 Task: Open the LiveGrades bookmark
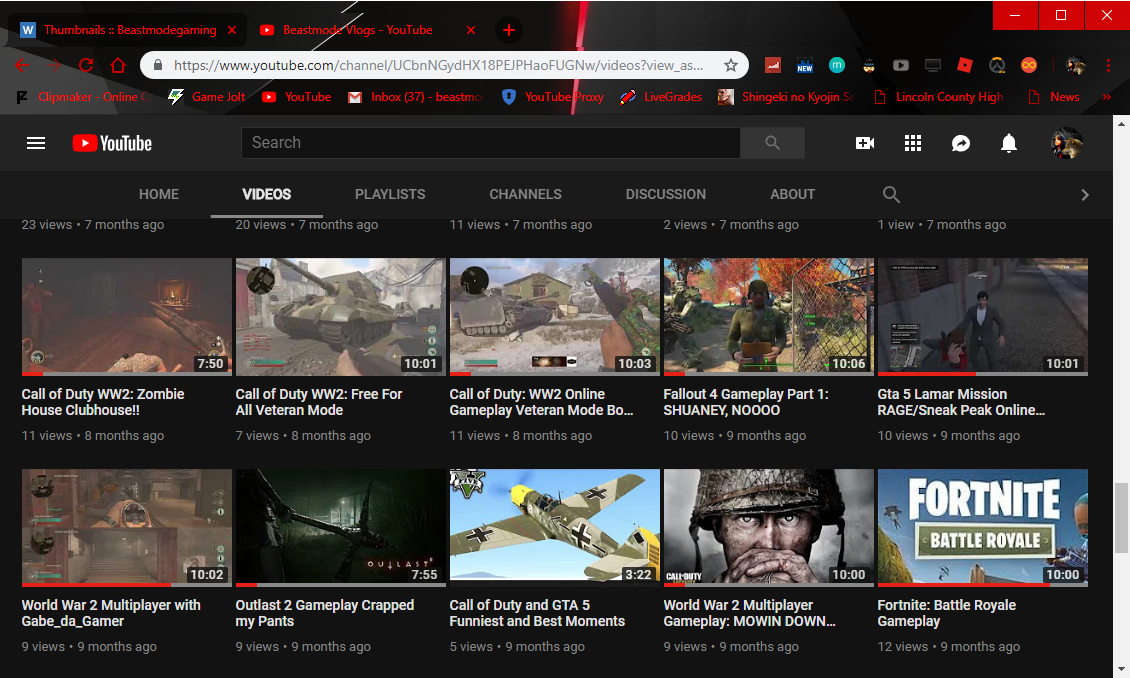(x=661, y=97)
